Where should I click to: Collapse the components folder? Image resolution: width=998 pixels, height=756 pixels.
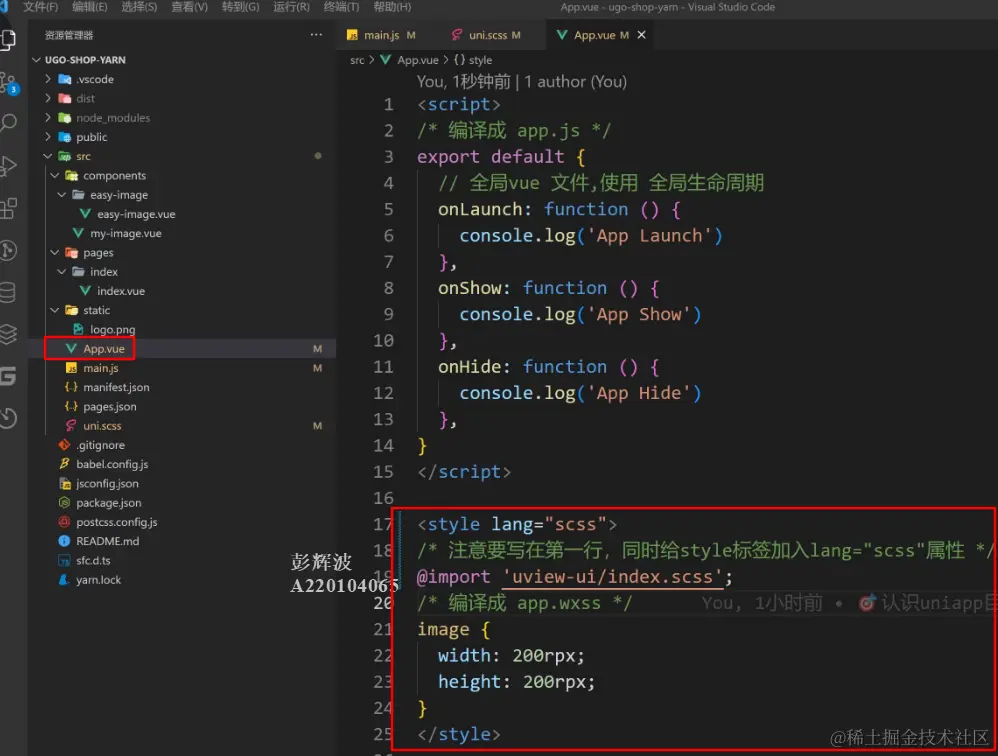181,175
